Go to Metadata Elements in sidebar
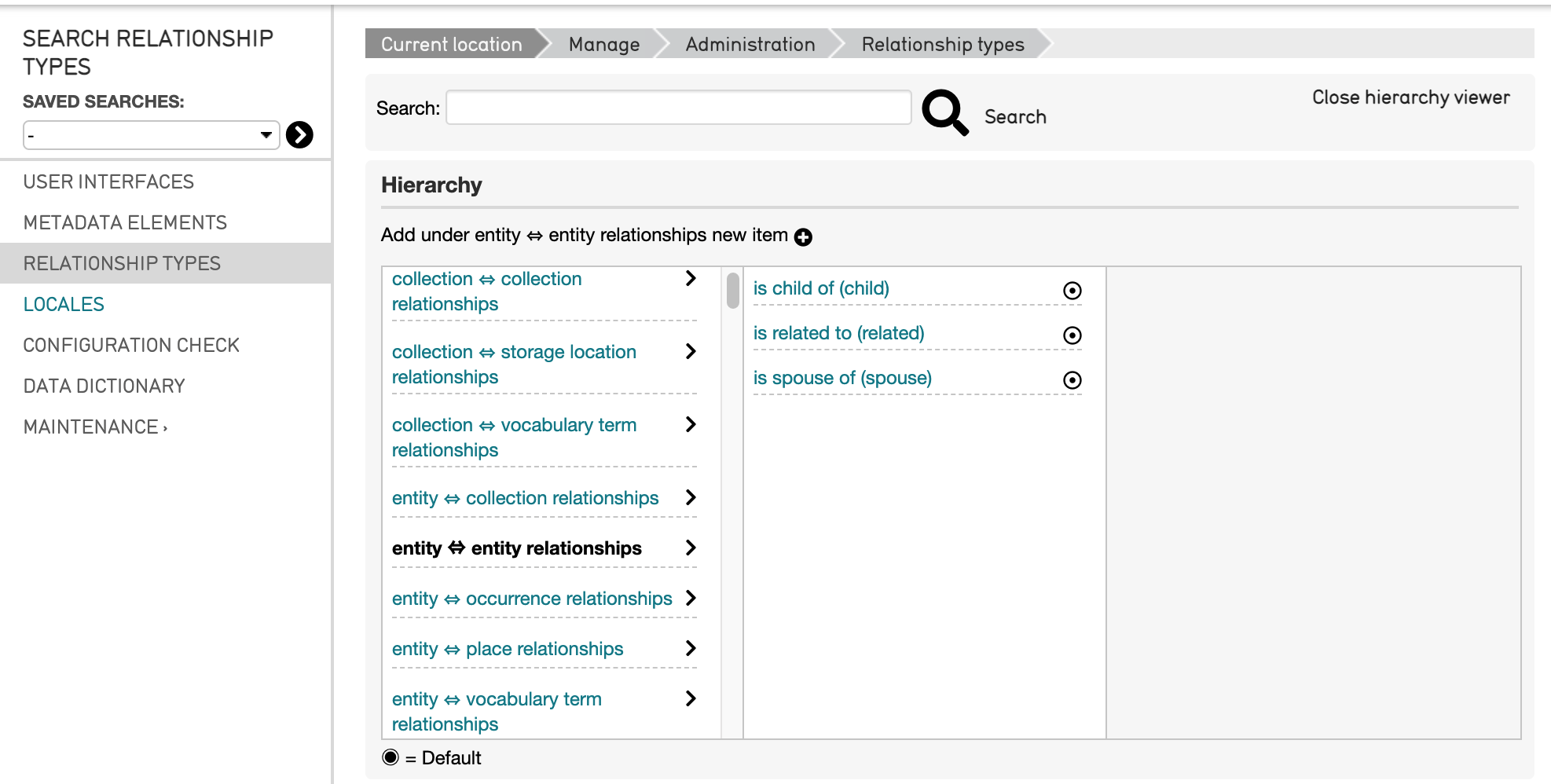The height and width of the screenshot is (784, 1551). pyautogui.click(x=125, y=223)
